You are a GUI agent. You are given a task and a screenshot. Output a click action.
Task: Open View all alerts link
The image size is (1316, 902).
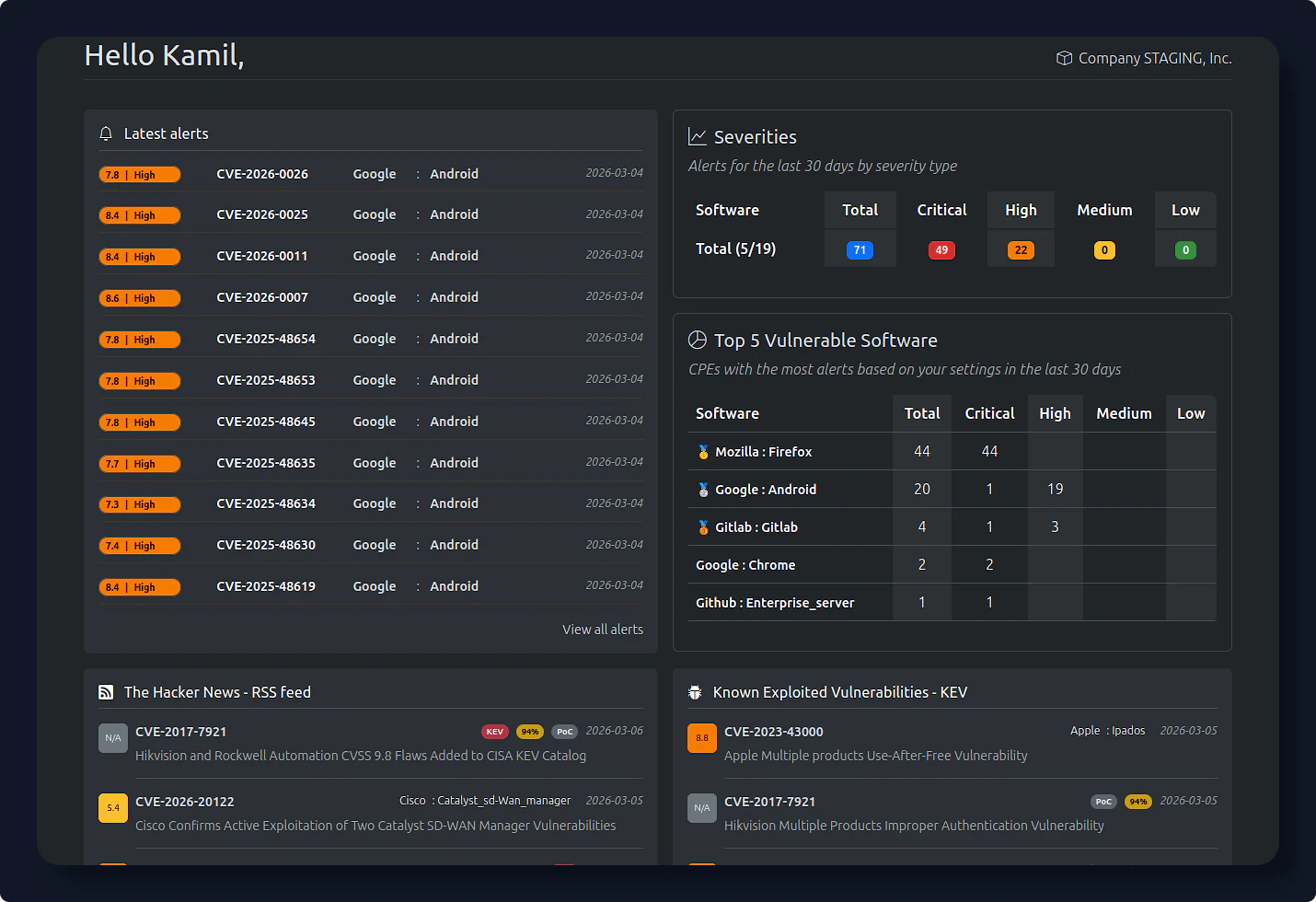pos(603,630)
